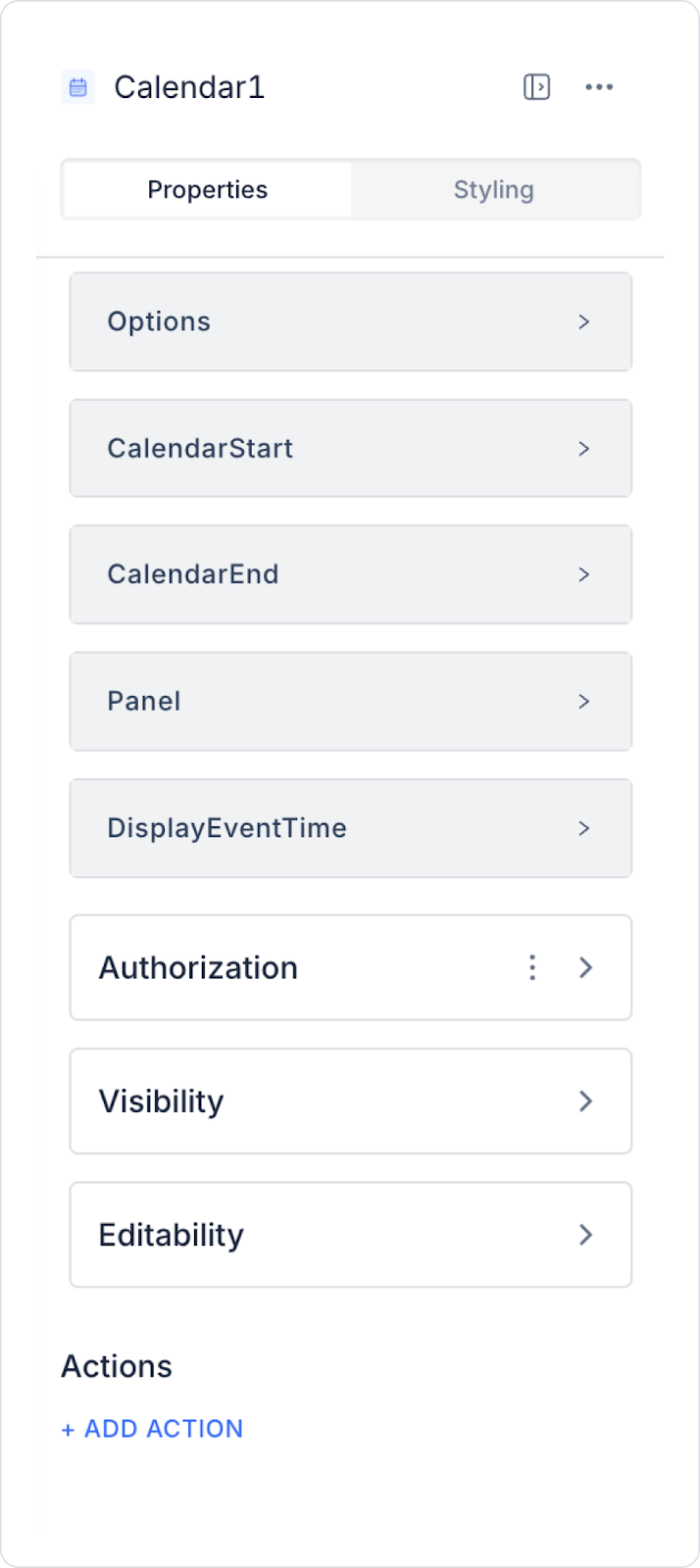Image resolution: width=700 pixels, height=1568 pixels.
Task: Open the Options property group
Action: (x=351, y=321)
